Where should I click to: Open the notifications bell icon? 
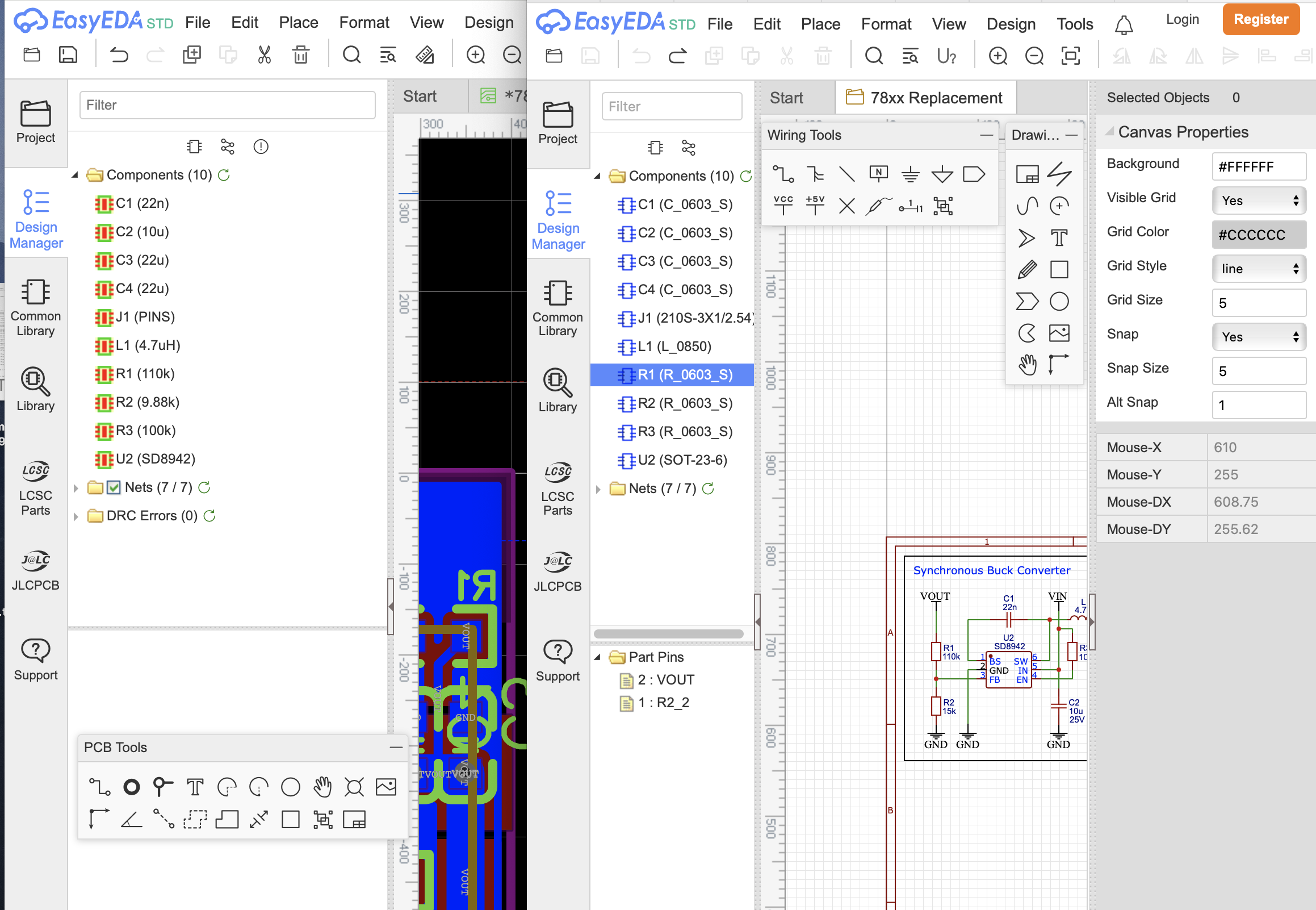tap(1124, 24)
